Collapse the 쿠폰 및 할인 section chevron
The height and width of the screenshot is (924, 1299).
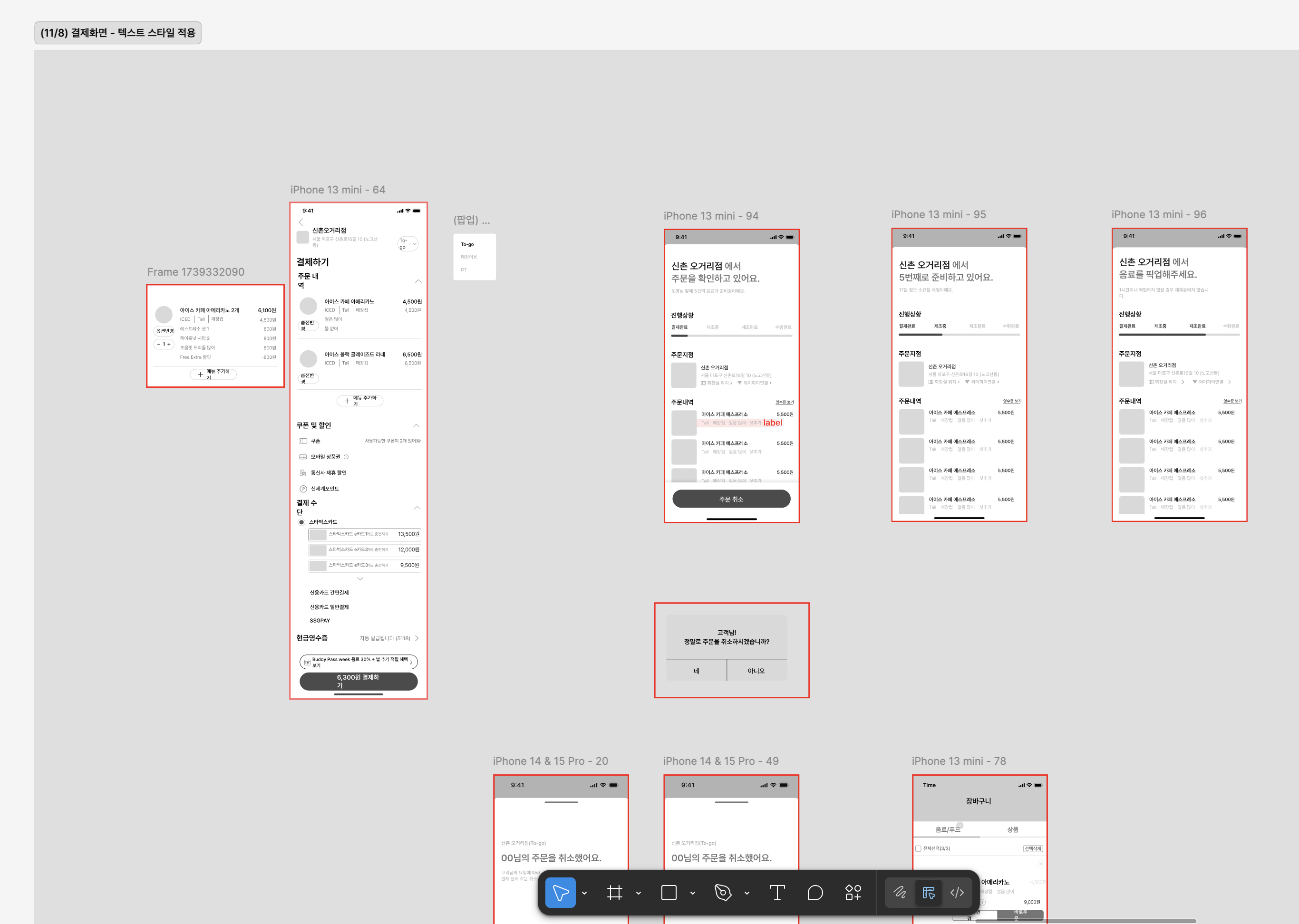coord(416,425)
